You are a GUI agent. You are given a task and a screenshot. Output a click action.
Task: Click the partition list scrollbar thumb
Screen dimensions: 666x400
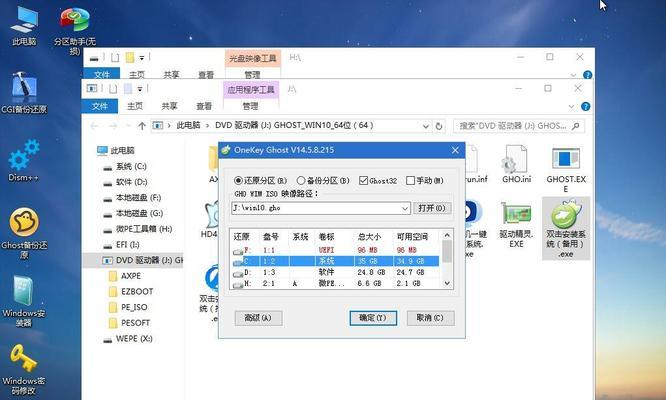447,252
